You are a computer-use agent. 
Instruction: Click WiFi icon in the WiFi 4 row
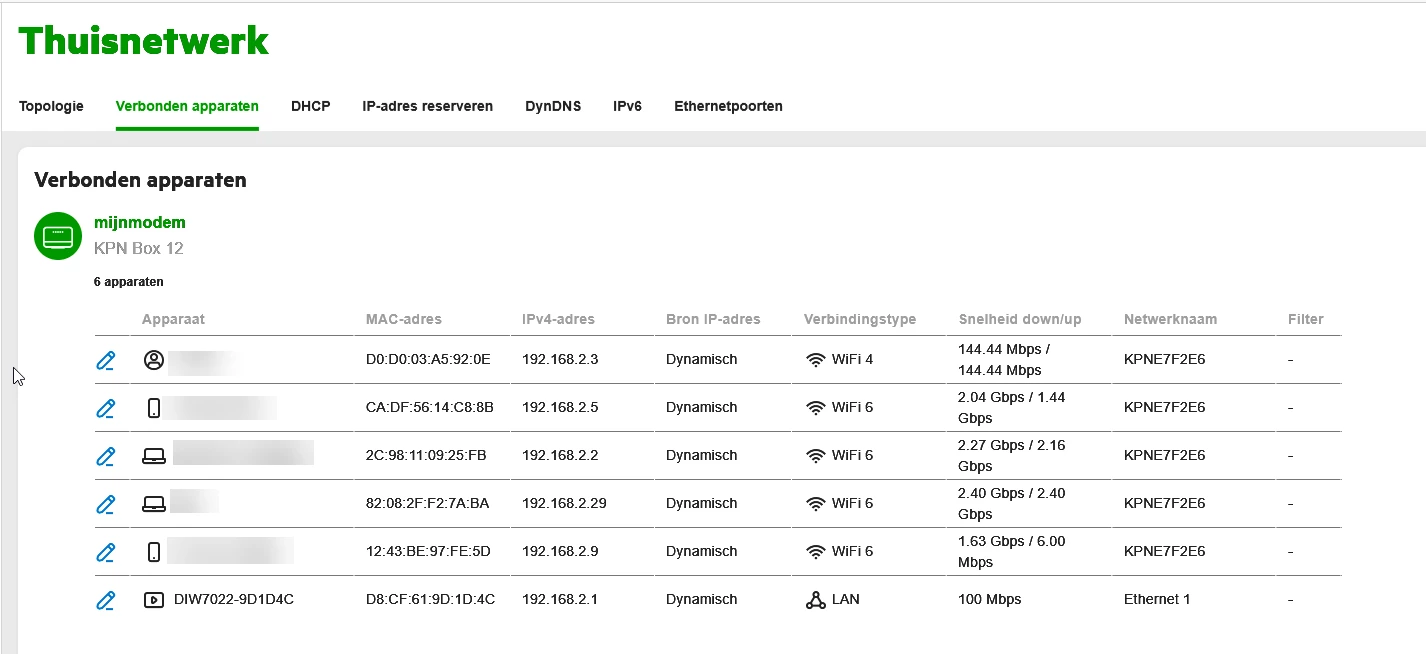[x=815, y=360]
